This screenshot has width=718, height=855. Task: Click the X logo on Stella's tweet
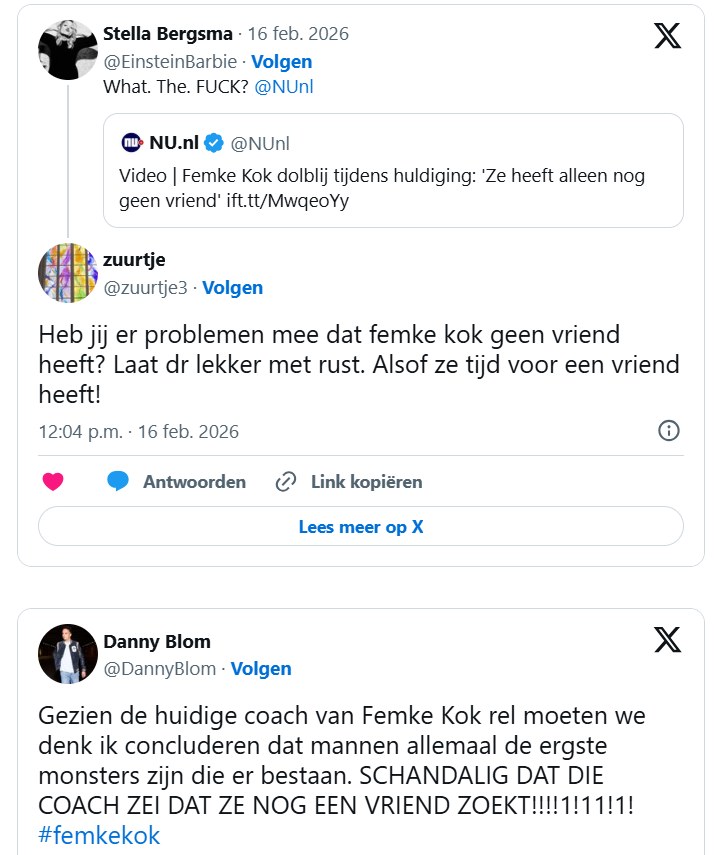(x=667, y=36)
